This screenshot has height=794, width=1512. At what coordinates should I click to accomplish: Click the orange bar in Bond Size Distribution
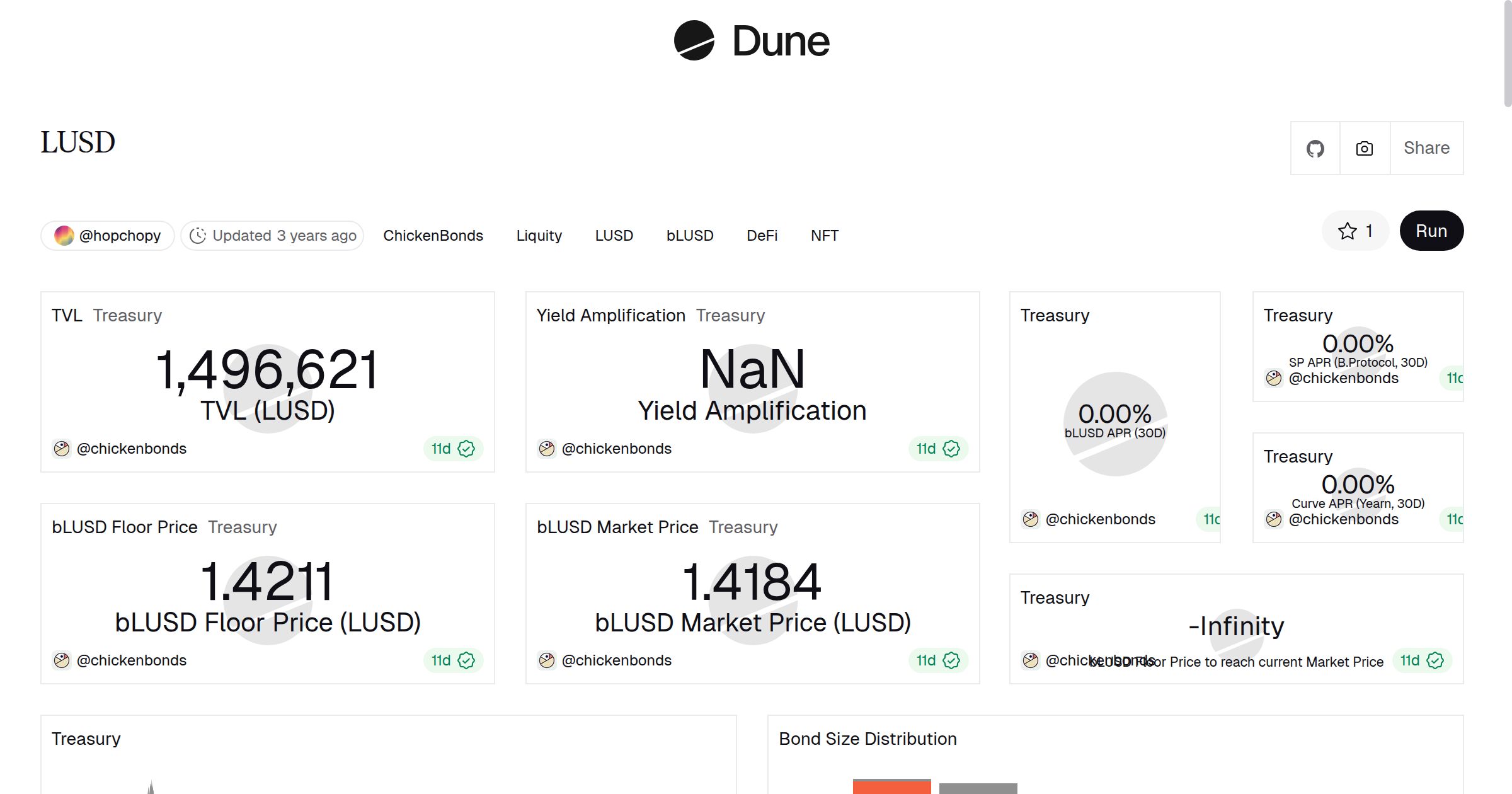[x=891, y=787]
